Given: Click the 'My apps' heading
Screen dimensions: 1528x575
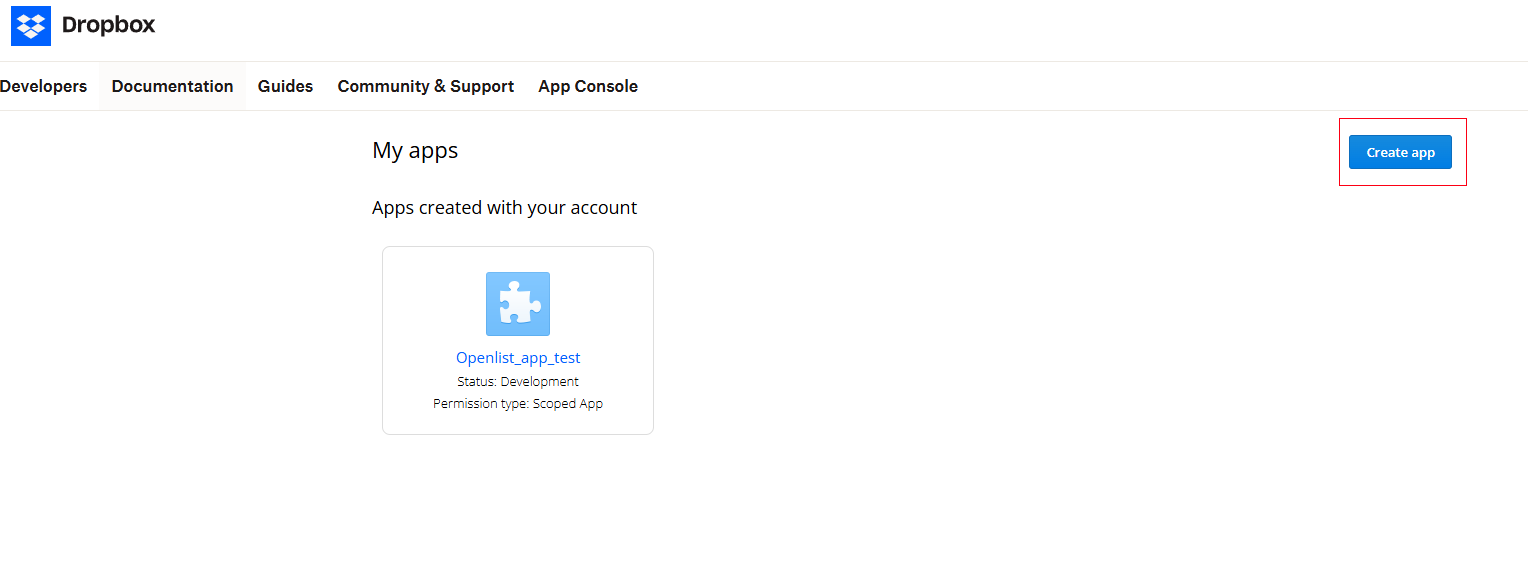Looking at the screenshot, I should tap(415, 151).
